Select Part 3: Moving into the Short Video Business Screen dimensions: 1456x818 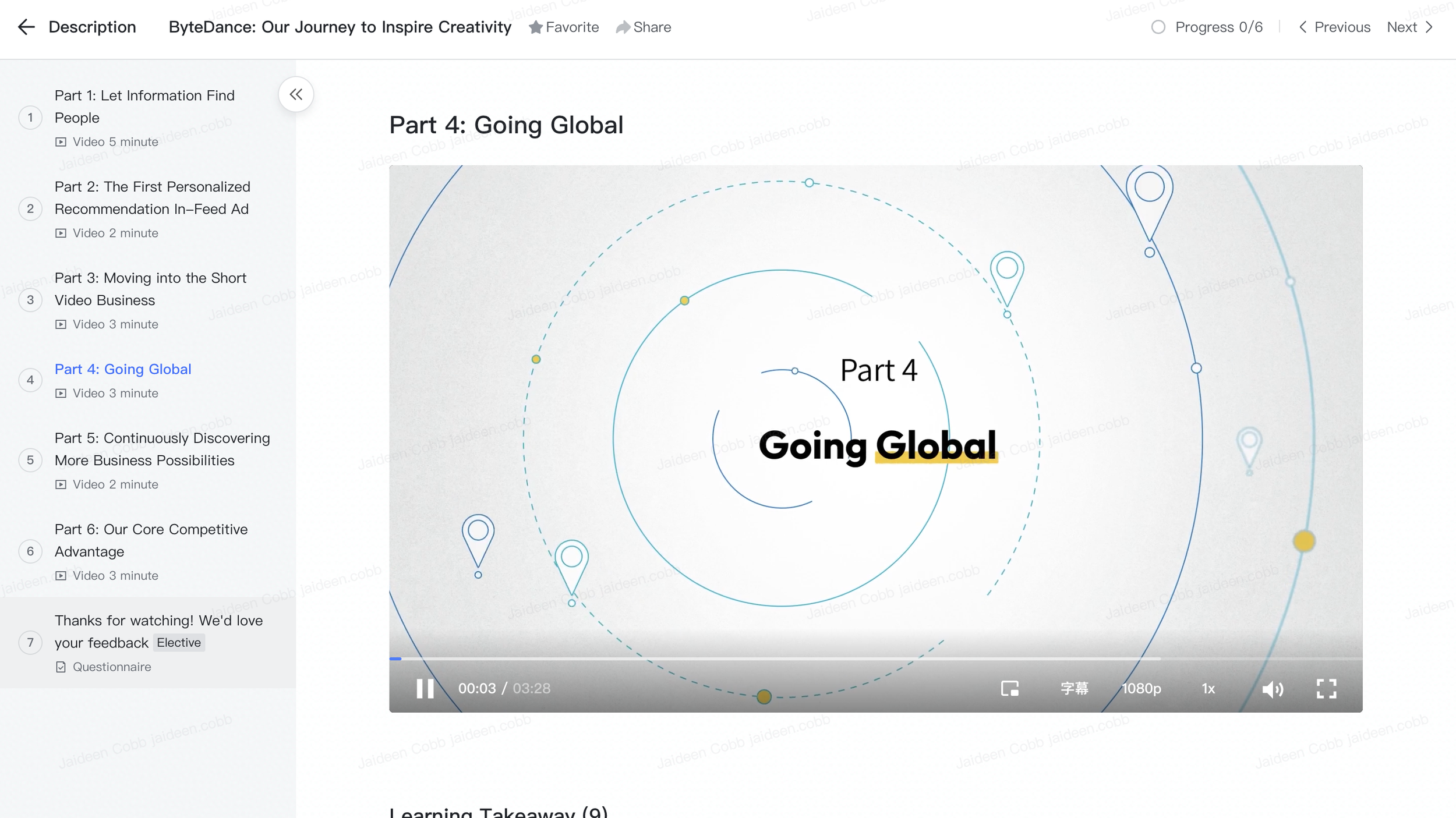pyautogui.click(x=150, y=289)
